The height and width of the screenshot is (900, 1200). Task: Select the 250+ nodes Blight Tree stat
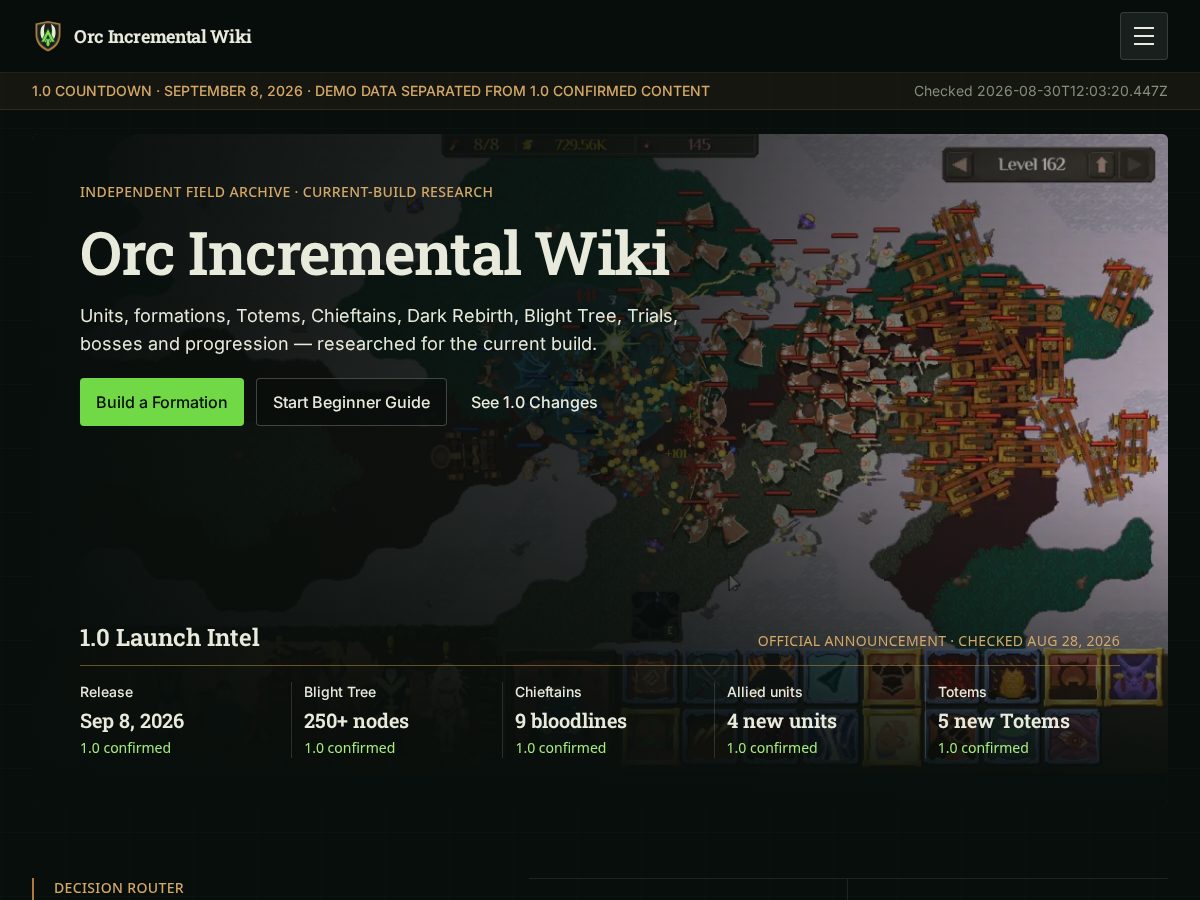(x=356, y=721)
